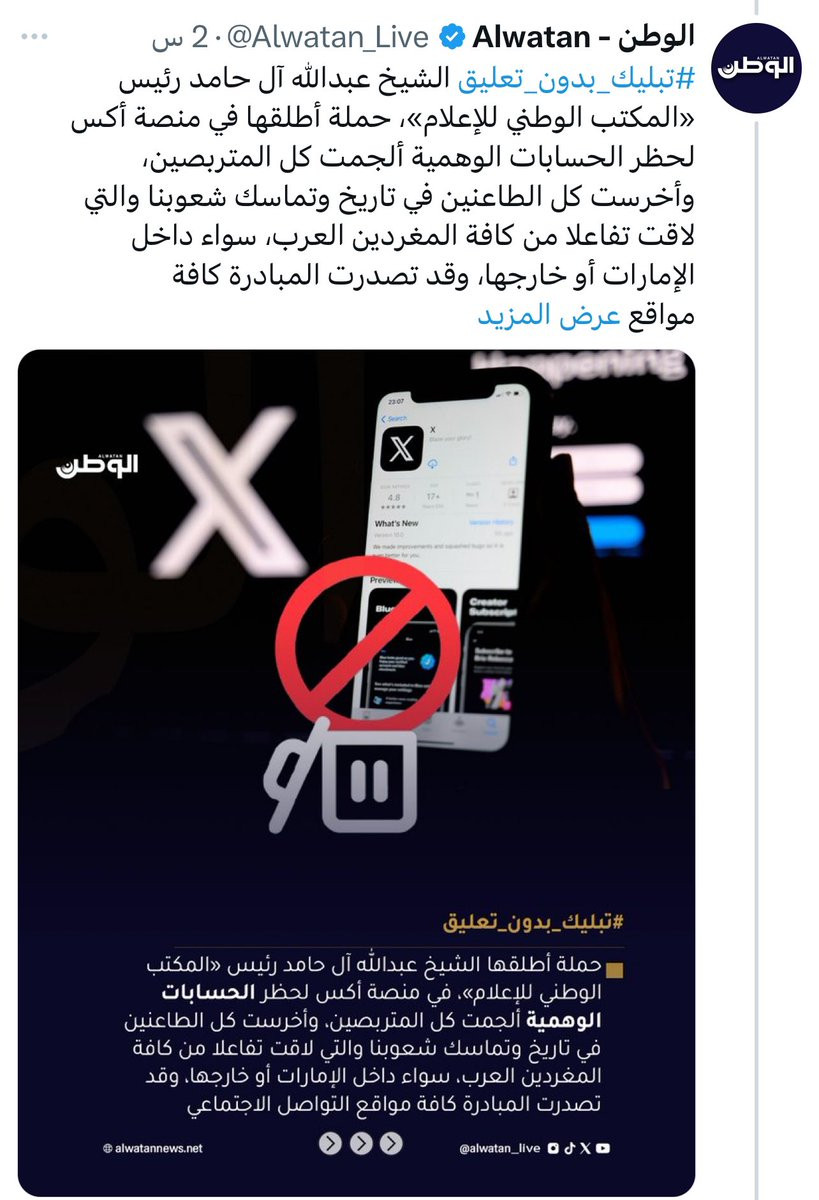The height and width of the screenshot is (1200, 819).
Task: Click the TikTok icon in the image footer
Action: click(569, 1148)
